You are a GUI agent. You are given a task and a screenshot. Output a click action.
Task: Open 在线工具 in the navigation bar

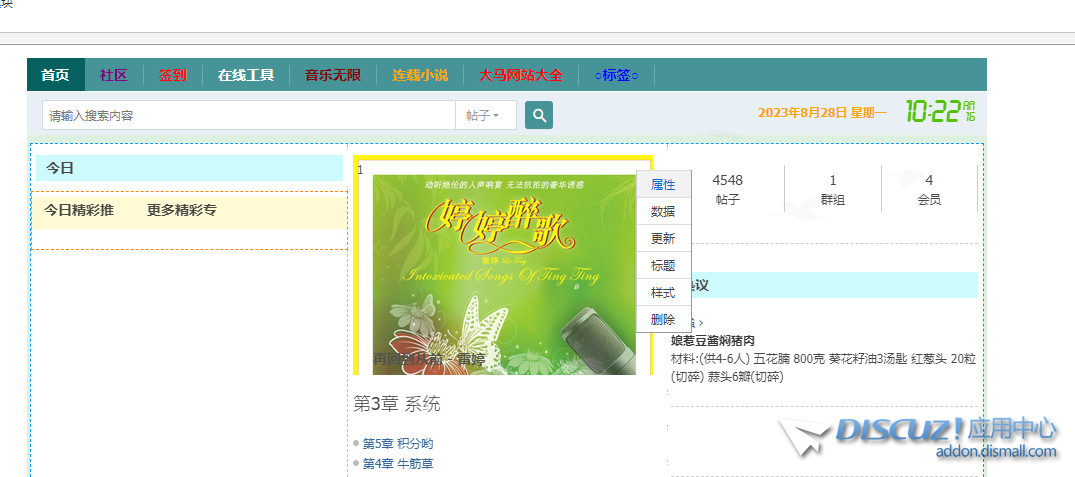pos(246,75)
